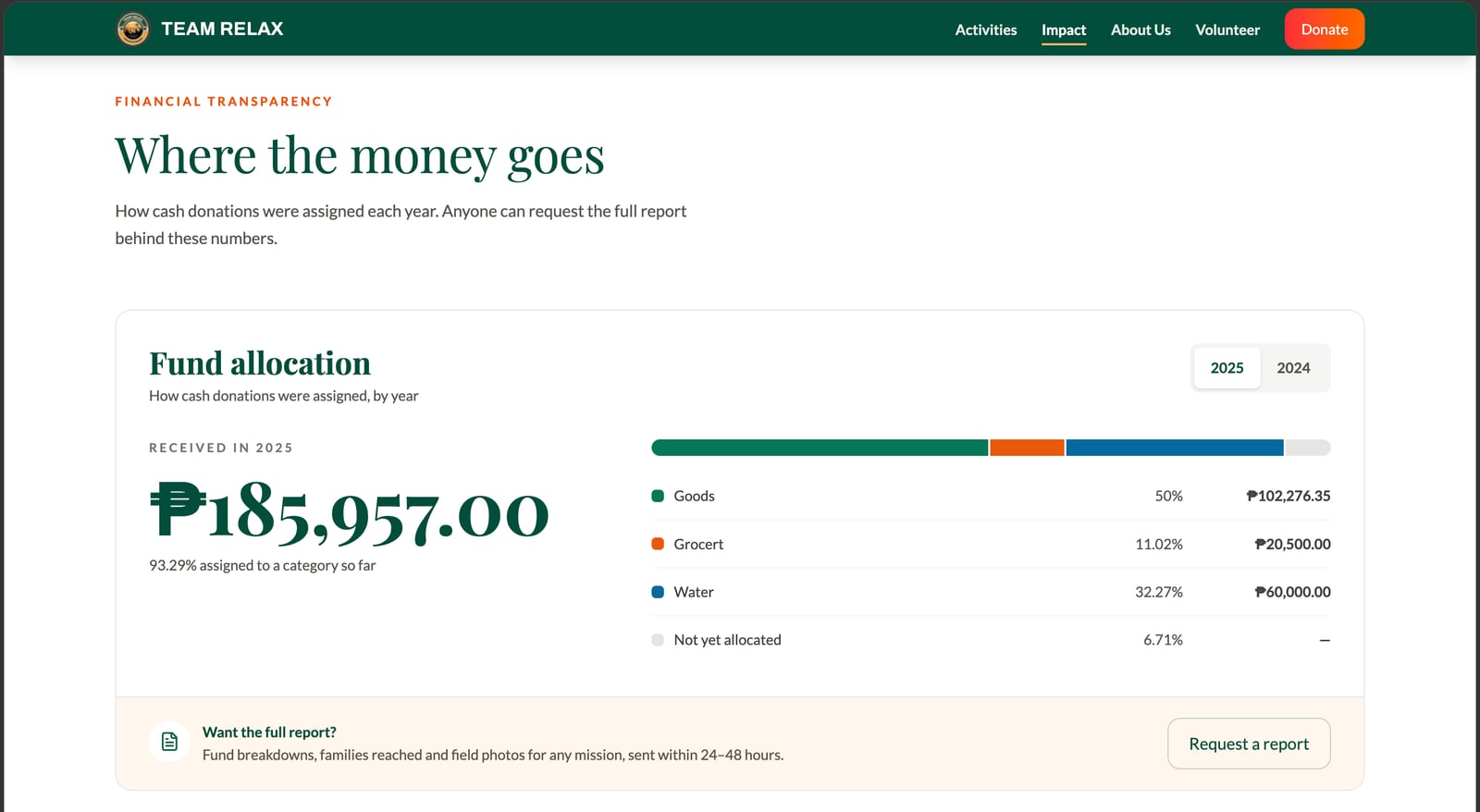Click the 50% Goods percentage

pos(1168,496)
